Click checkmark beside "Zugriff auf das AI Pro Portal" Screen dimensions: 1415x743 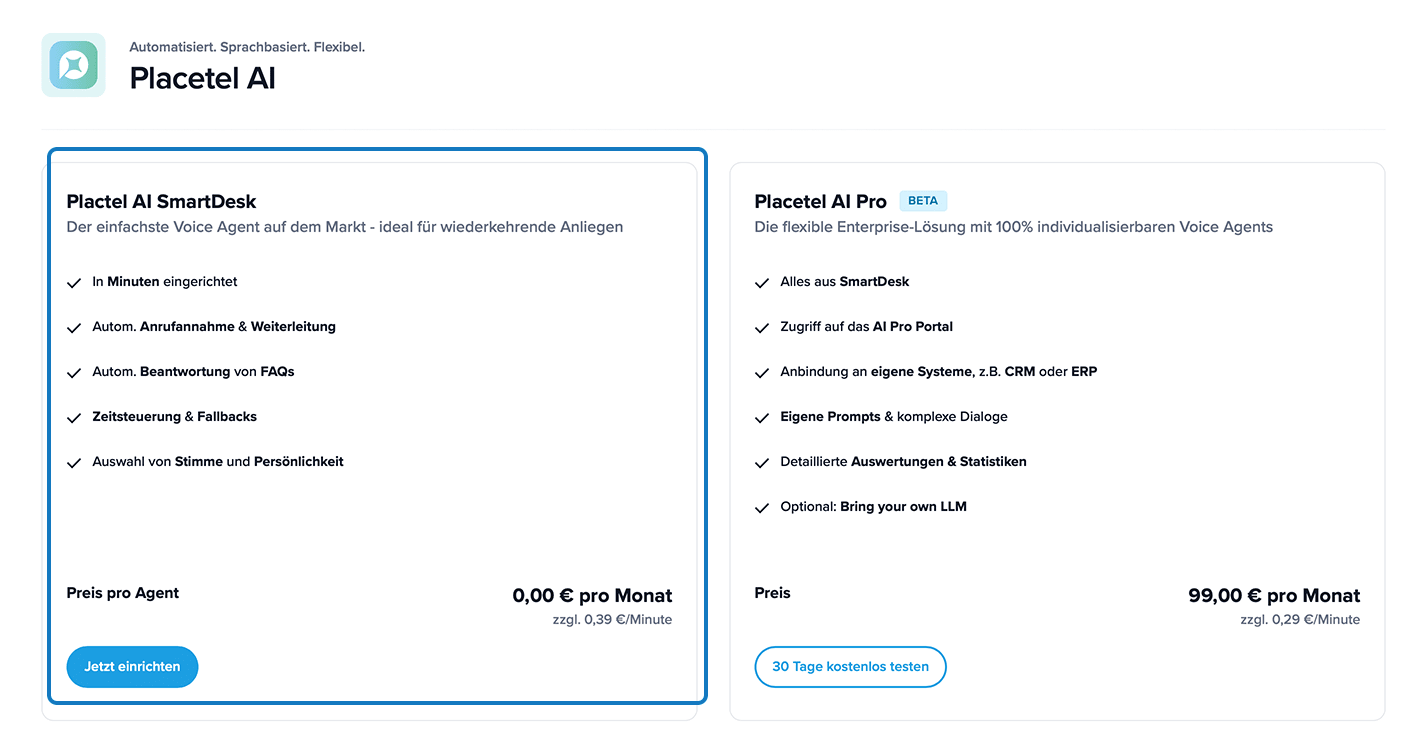pos(762,328)
